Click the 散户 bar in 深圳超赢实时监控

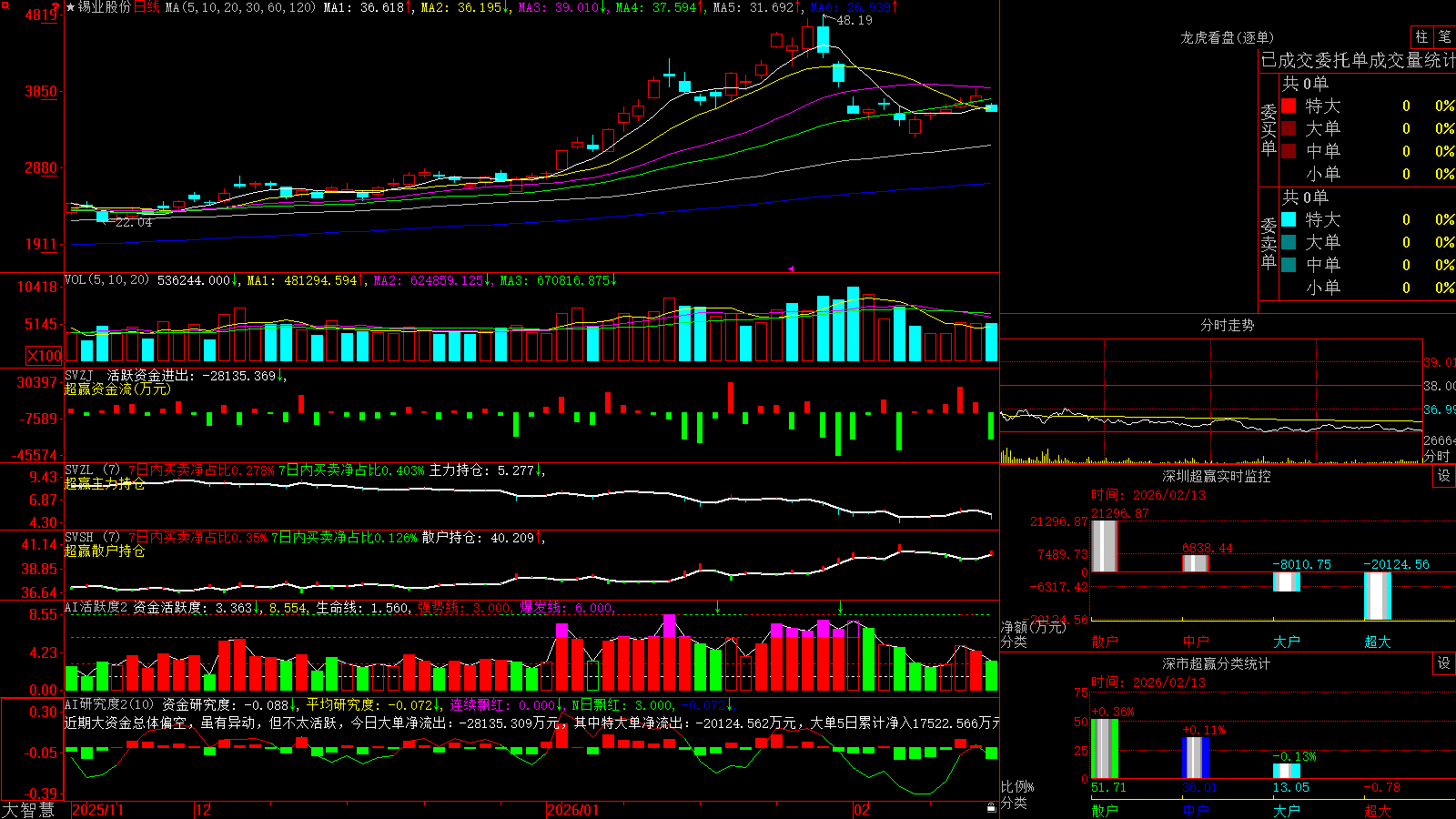click(x=1104, y=546)
